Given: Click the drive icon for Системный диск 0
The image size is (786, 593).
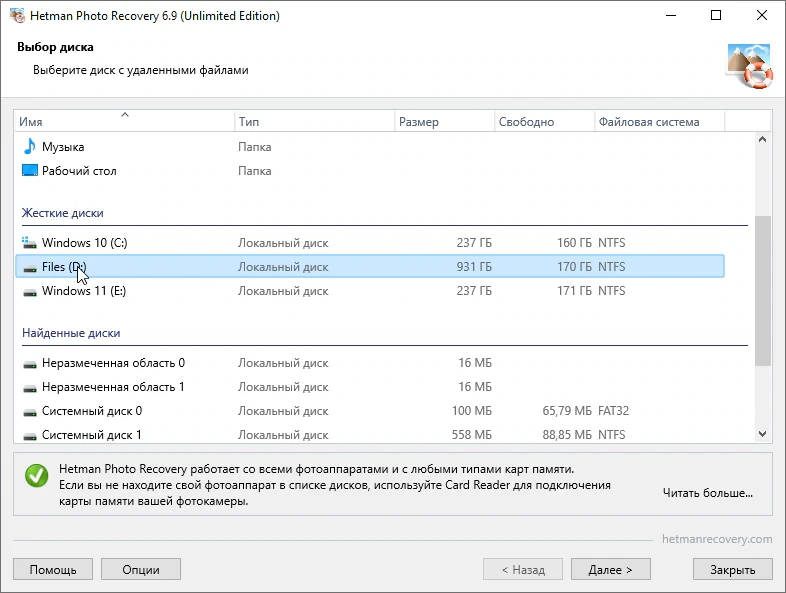Looking at the screenshot, I should (x=30, y=412).
